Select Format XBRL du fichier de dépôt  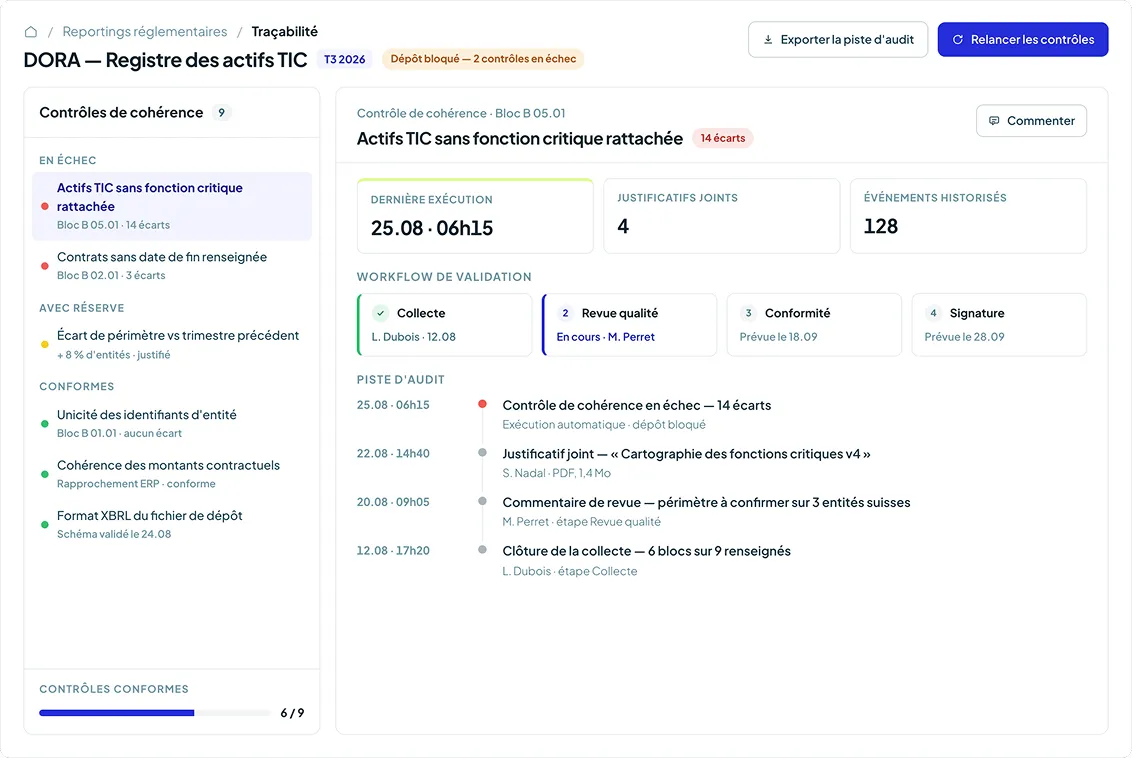[172, 524]
